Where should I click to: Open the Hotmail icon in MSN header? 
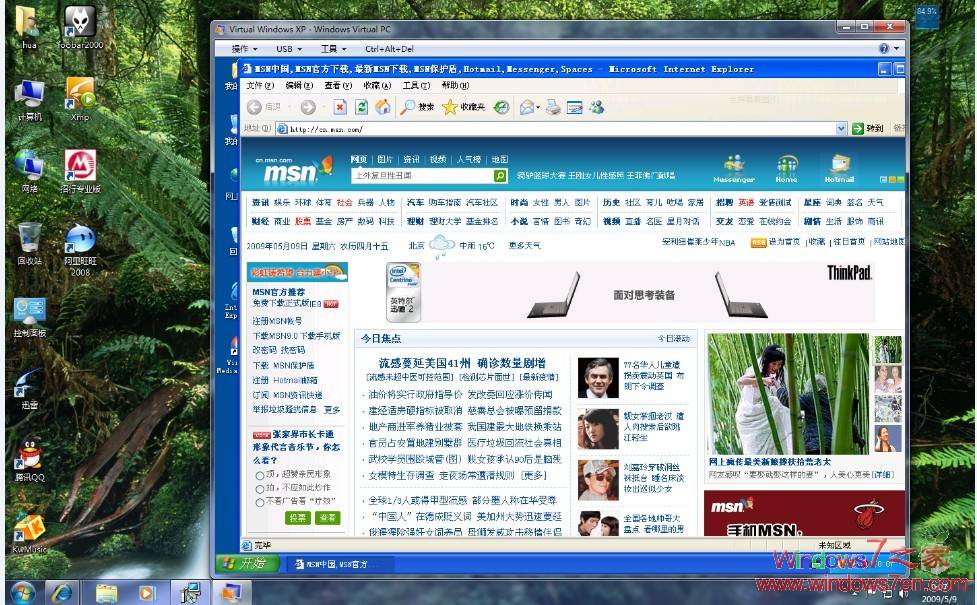(839, 168)
